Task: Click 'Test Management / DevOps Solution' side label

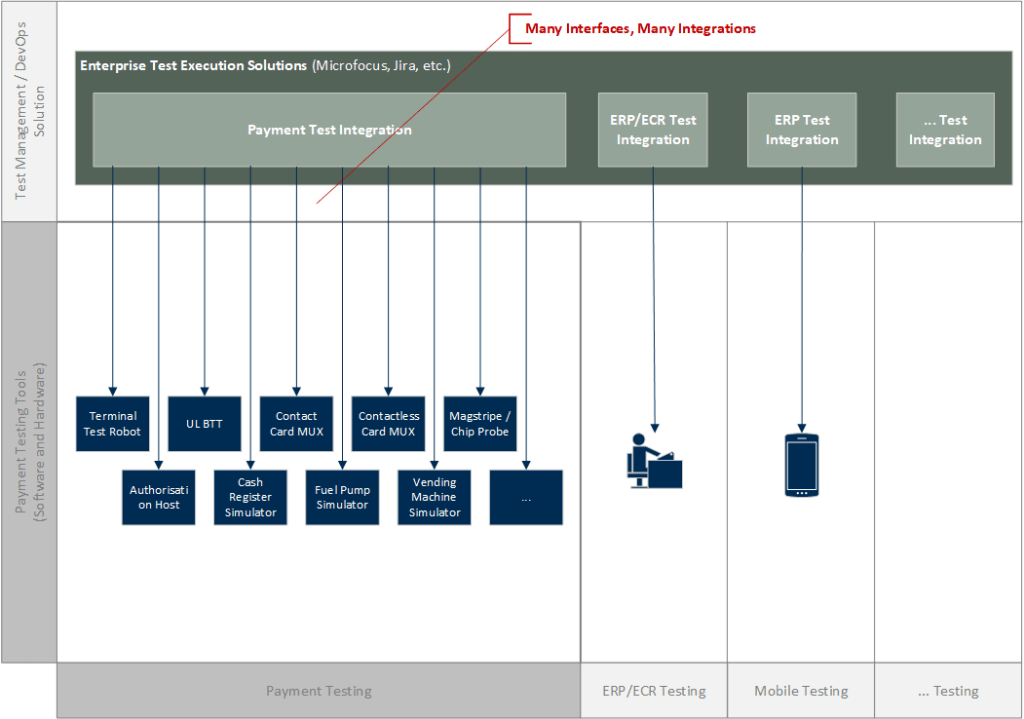Action: coord(30,110)
